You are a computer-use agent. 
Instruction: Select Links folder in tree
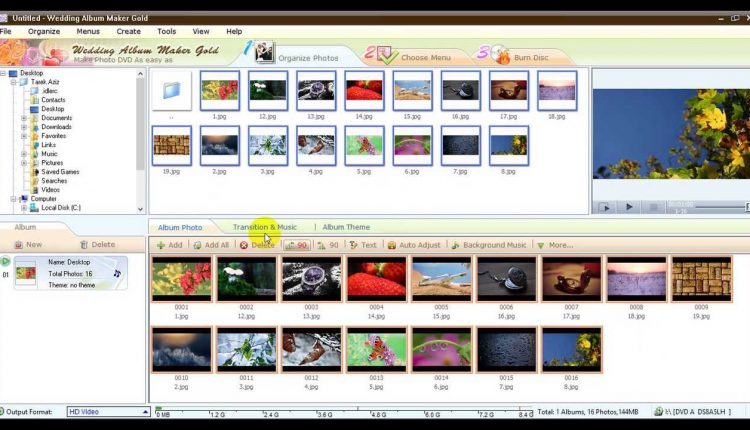click(x=48, y=145)
